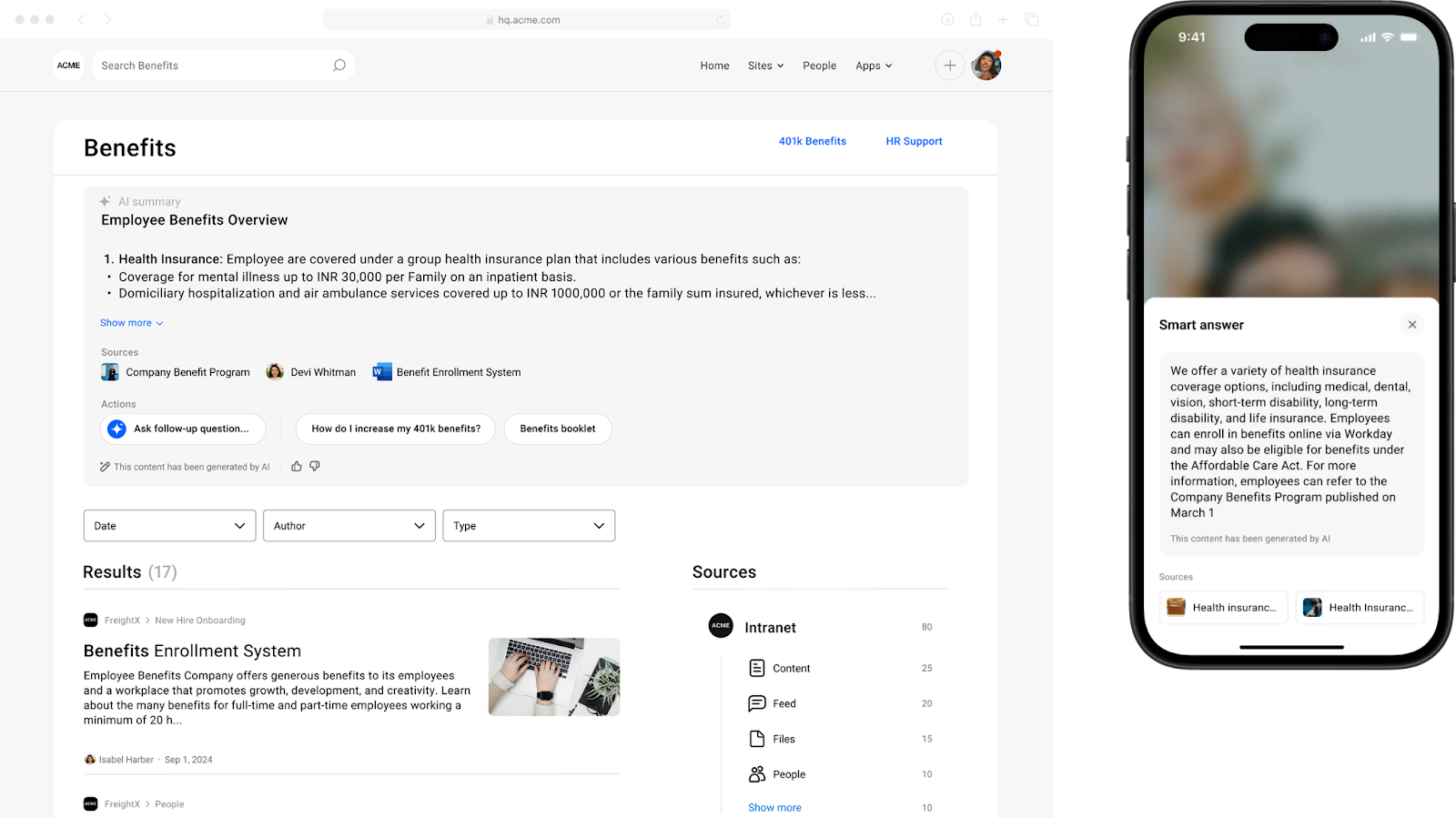Image resolution: width=1456 pixels, height=818 pixels.
Task: Click the Ask follow-up question sparkle icon
Action: (116, 429)
